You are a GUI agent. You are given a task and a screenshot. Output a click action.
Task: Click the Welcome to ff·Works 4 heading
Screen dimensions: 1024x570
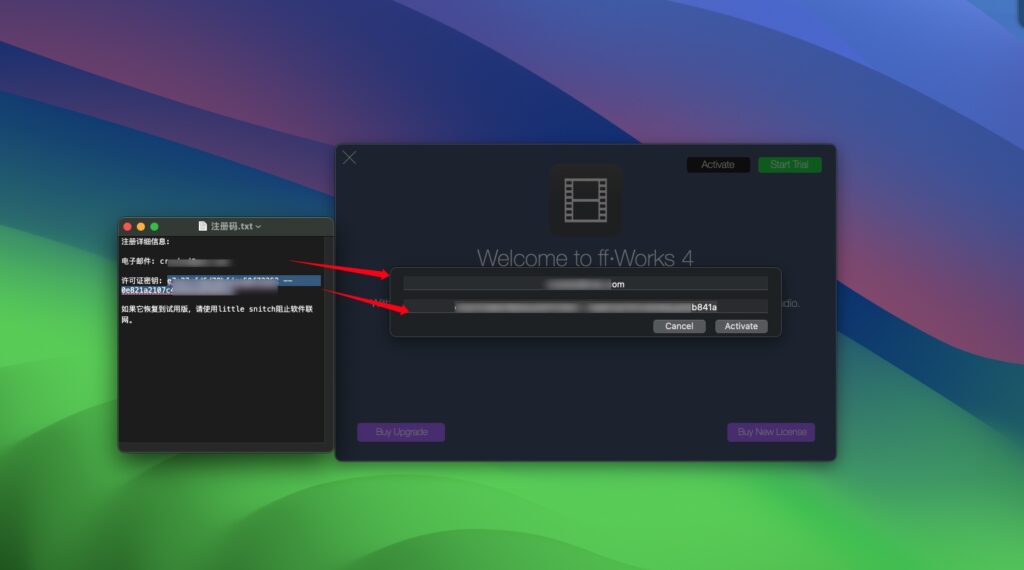coord(585,258)
